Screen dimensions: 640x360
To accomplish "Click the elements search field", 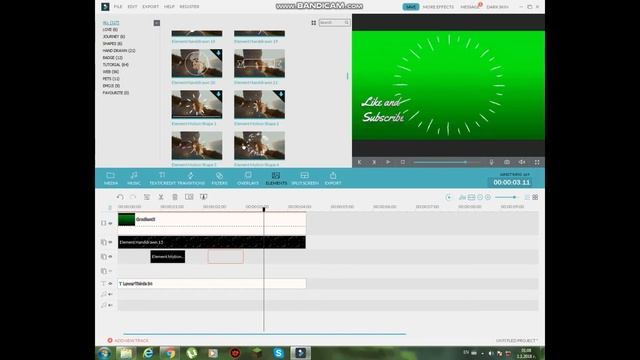I will (334, 23).
